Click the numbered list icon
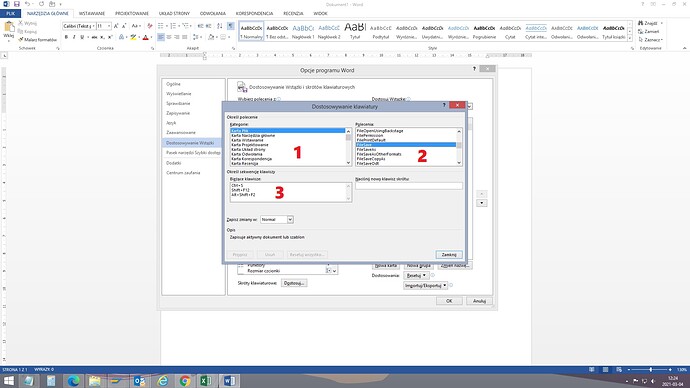The height and width of the screenshot is (388, 690). tap(173, 26)
